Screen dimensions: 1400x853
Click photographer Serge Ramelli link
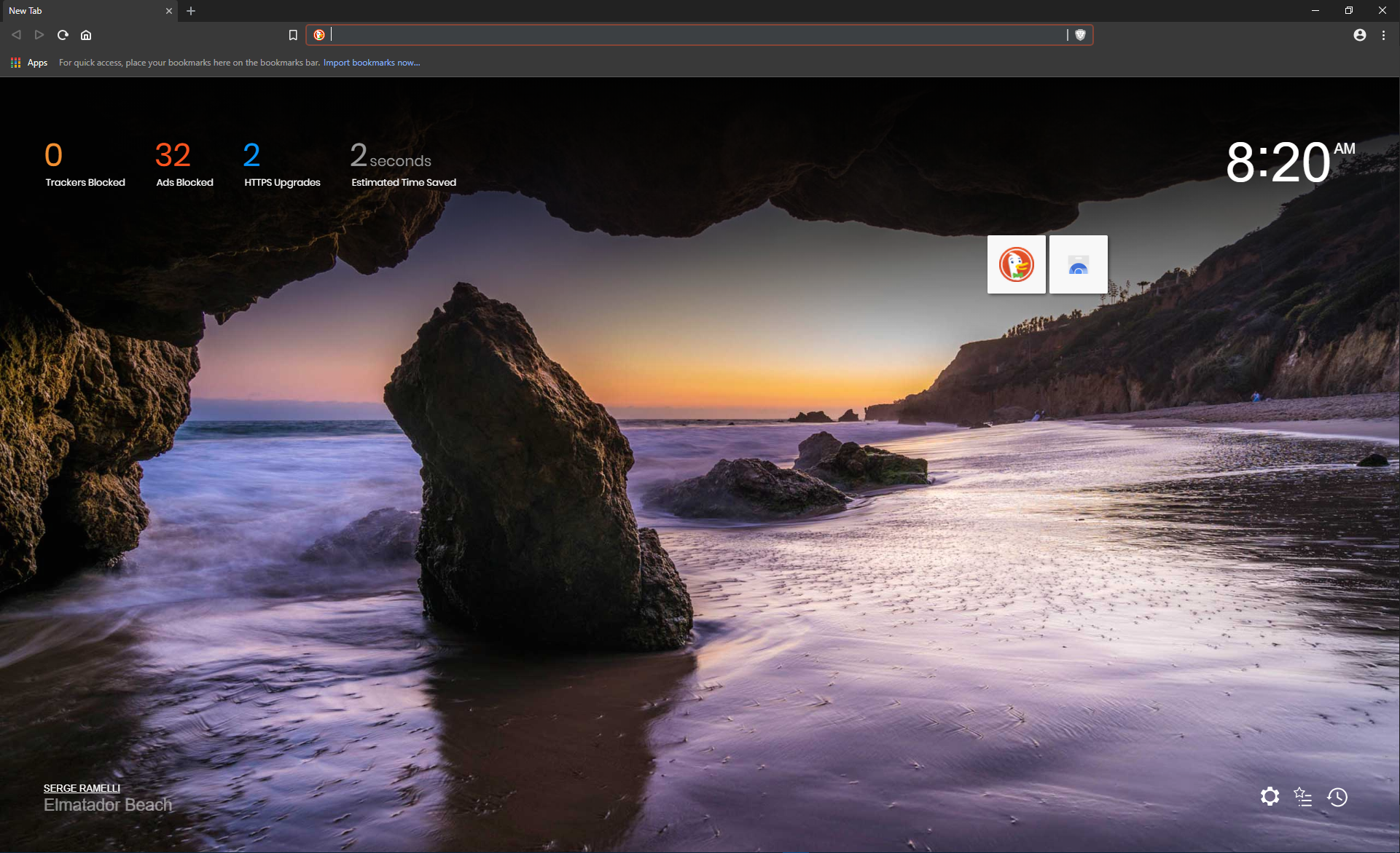coord(82,788)
